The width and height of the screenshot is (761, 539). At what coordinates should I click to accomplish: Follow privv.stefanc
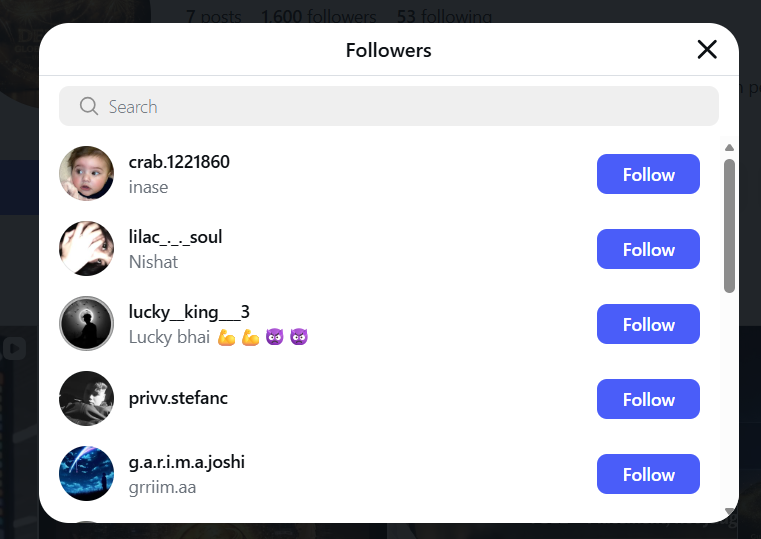point(648,399)
